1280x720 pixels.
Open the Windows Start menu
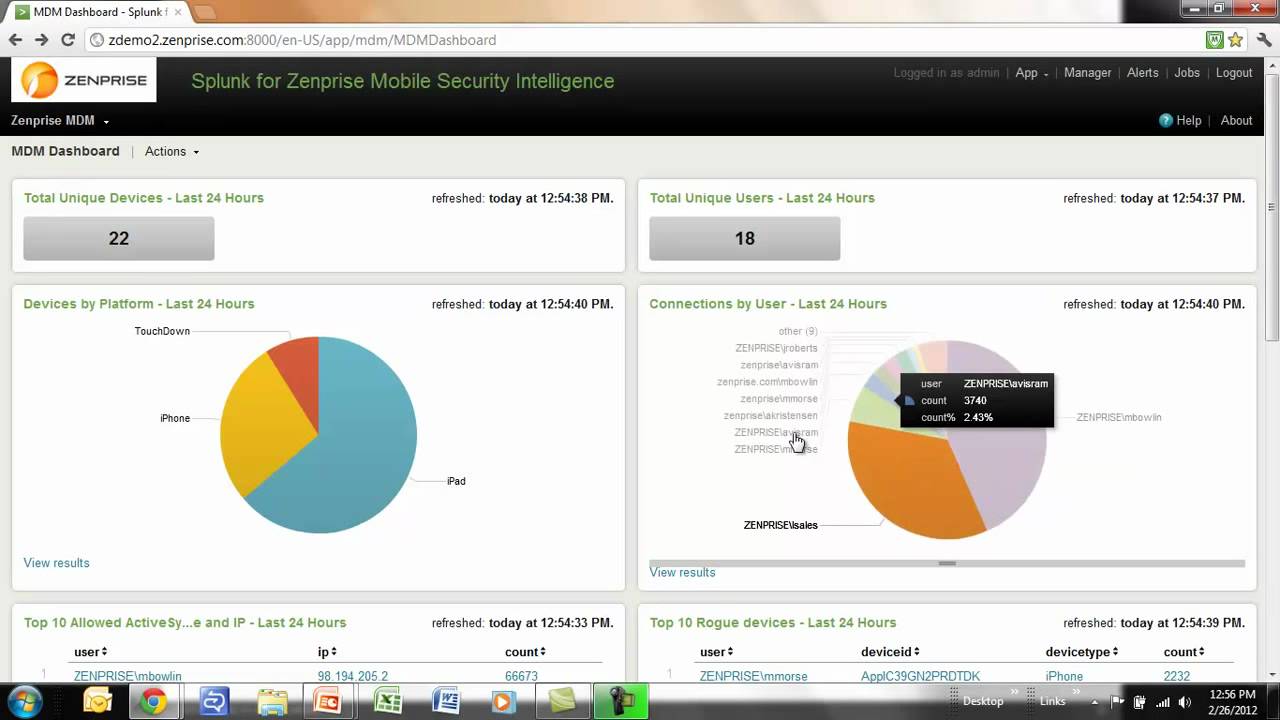coord(23,701)
